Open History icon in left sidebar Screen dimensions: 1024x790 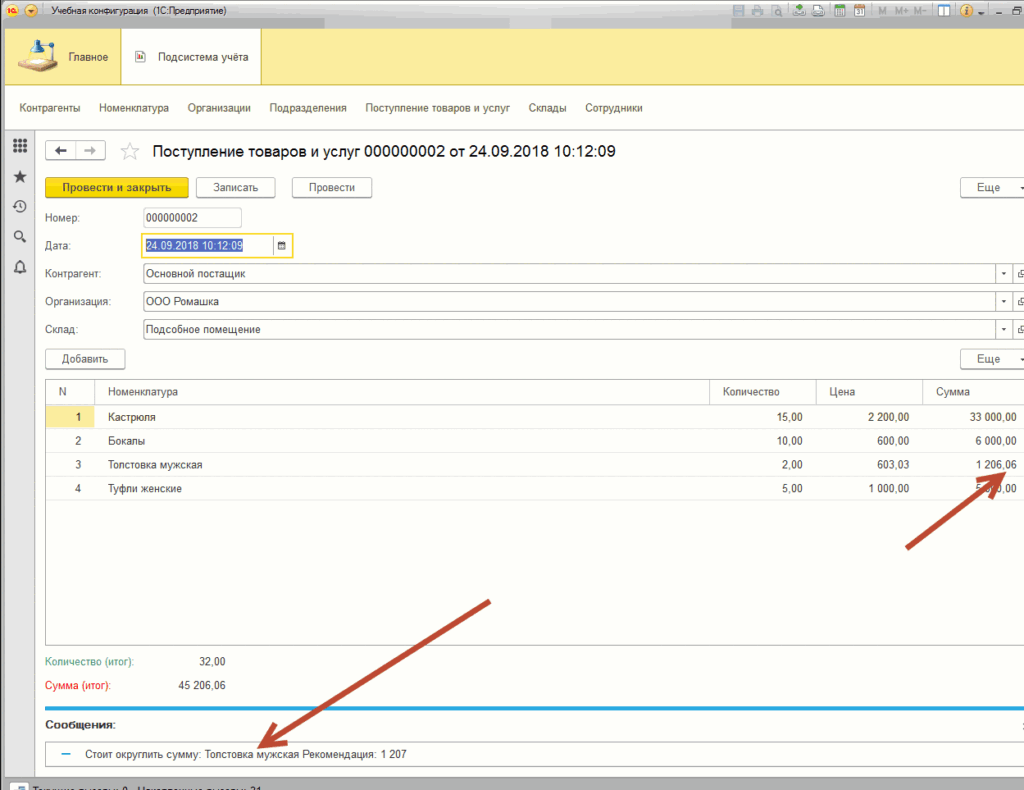19,207
